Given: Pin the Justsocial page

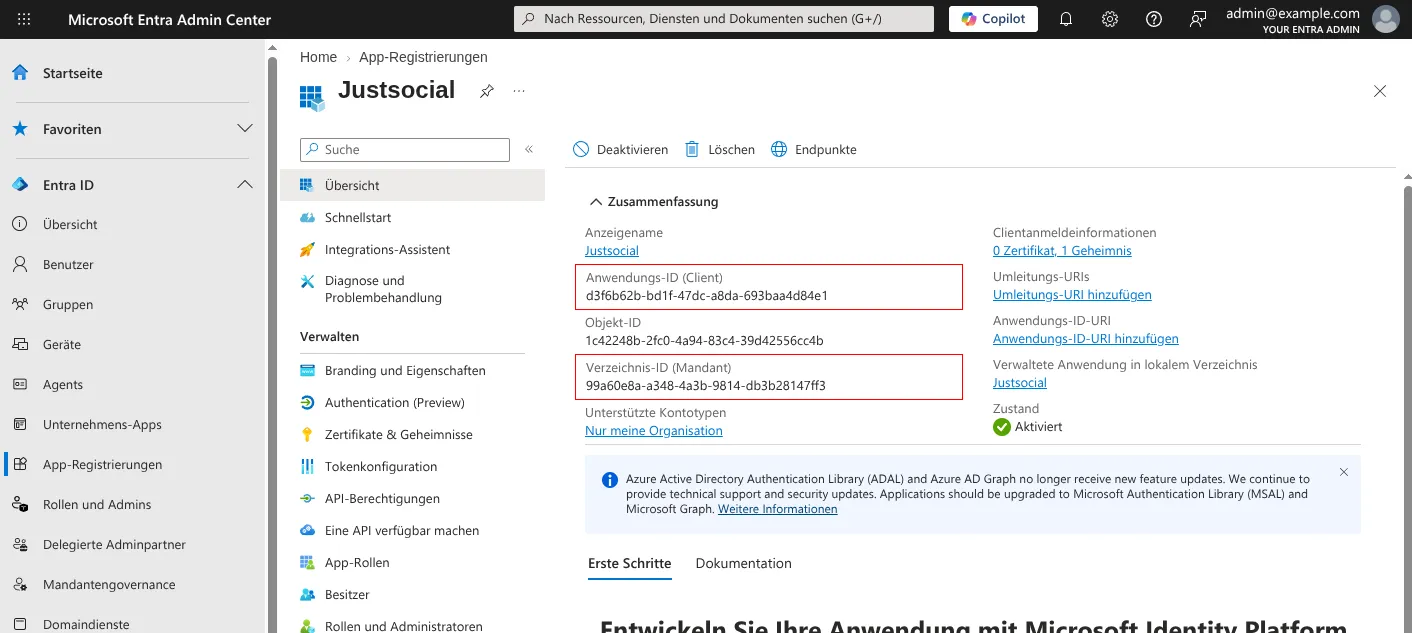Looking at the screenshot, I should (x=486, y=91).
